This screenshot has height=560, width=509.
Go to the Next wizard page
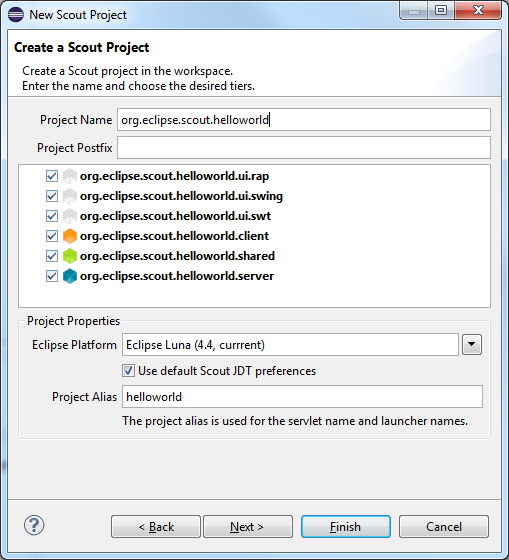click(248, 526)
